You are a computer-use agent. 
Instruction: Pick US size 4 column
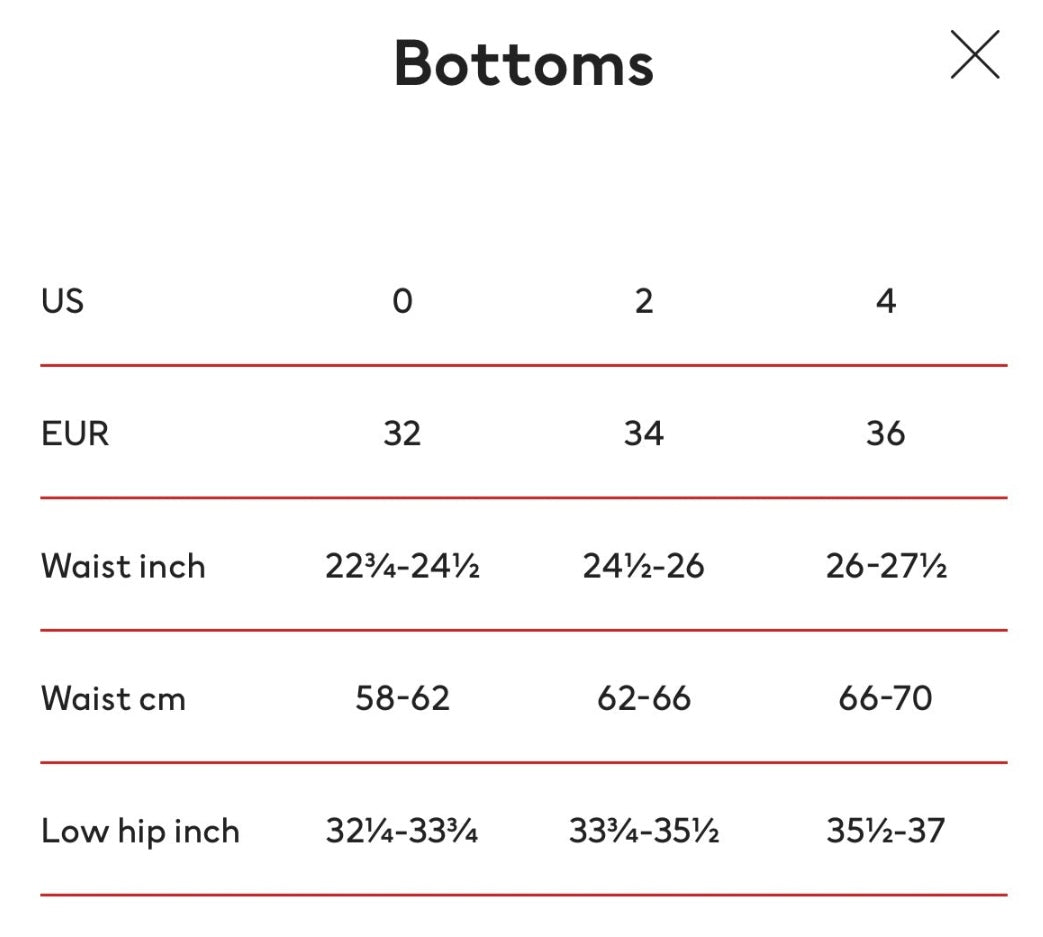(886, 300)
